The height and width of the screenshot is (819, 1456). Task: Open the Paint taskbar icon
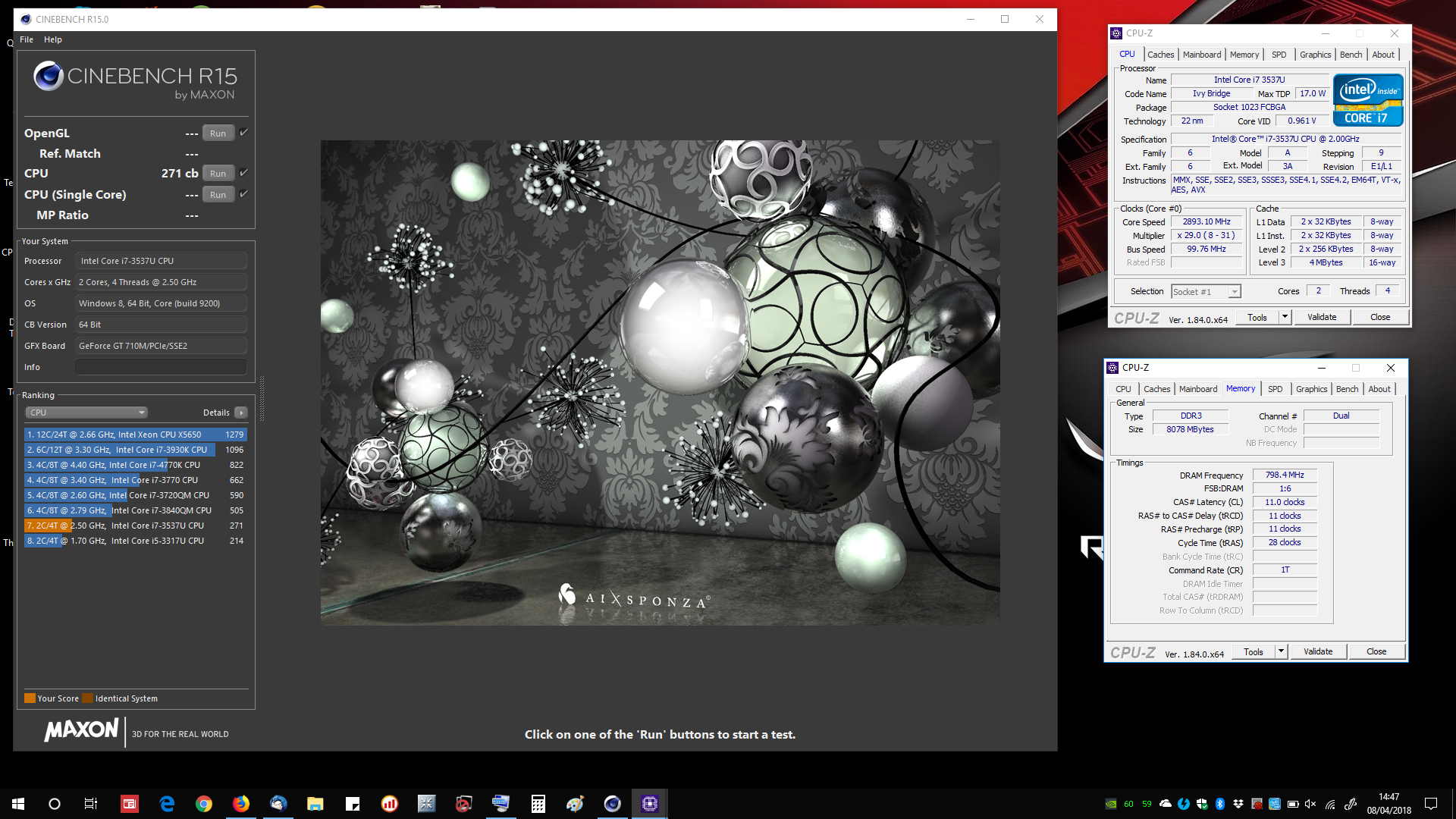click(x=576, y=804)
